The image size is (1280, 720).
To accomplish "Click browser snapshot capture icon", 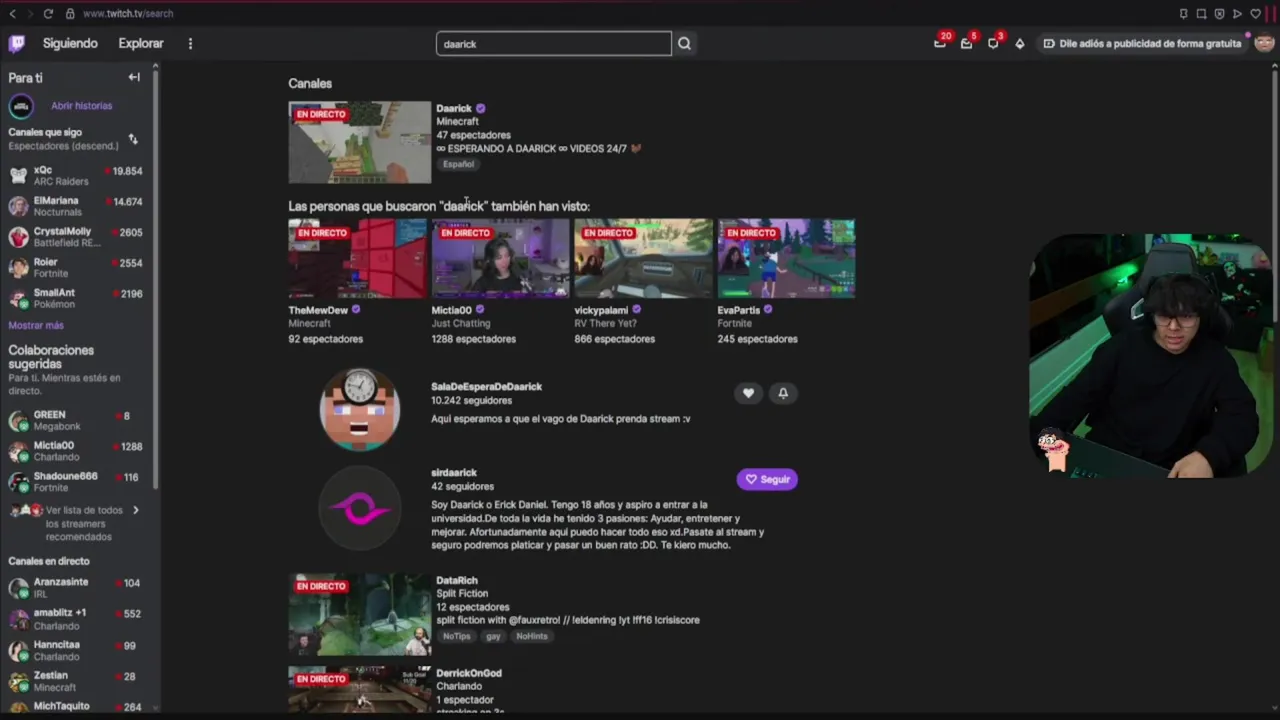I will click(1201, 14).
